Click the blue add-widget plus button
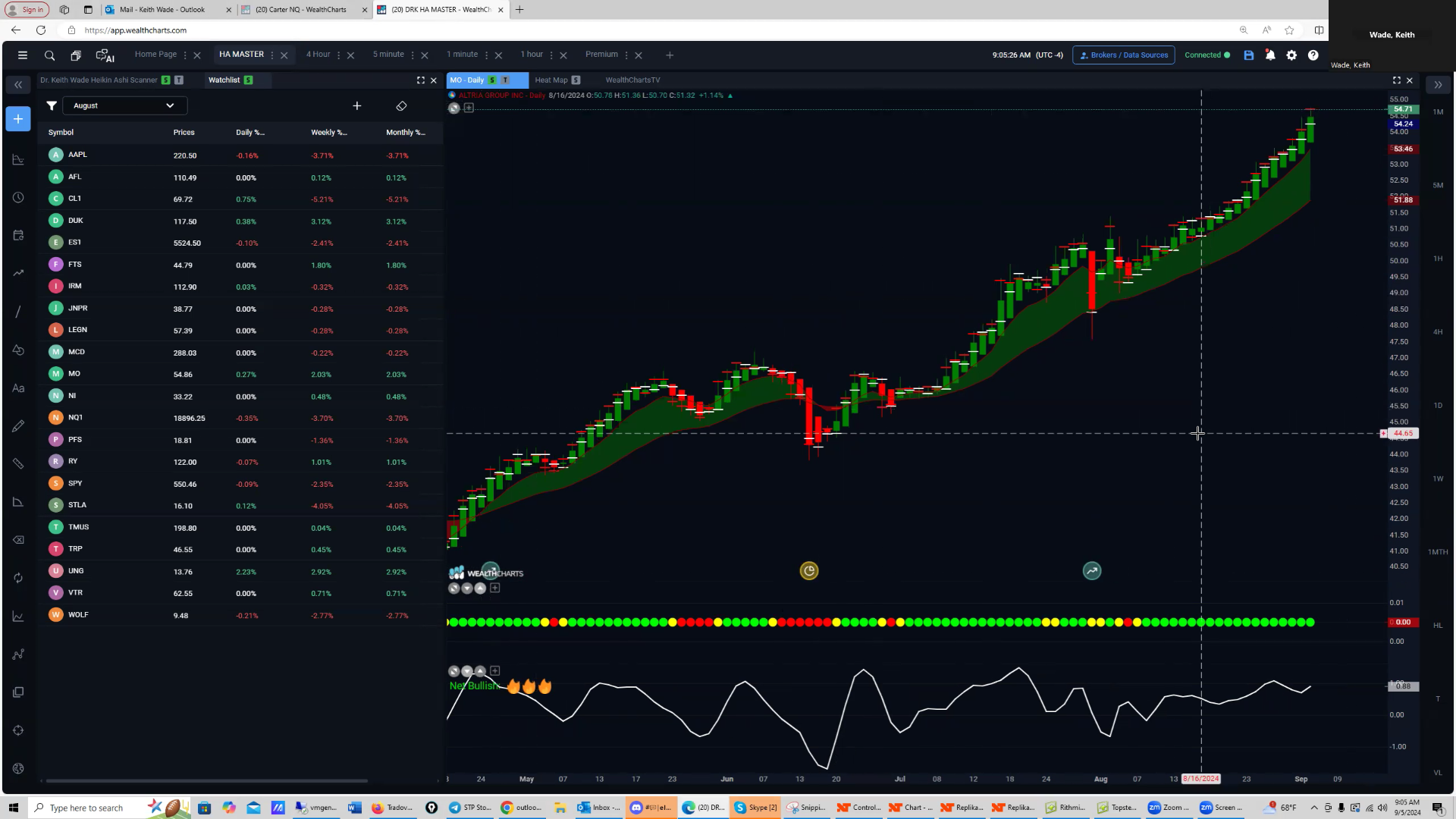The width and height of the screenshot is (1456, 819). 18,119
